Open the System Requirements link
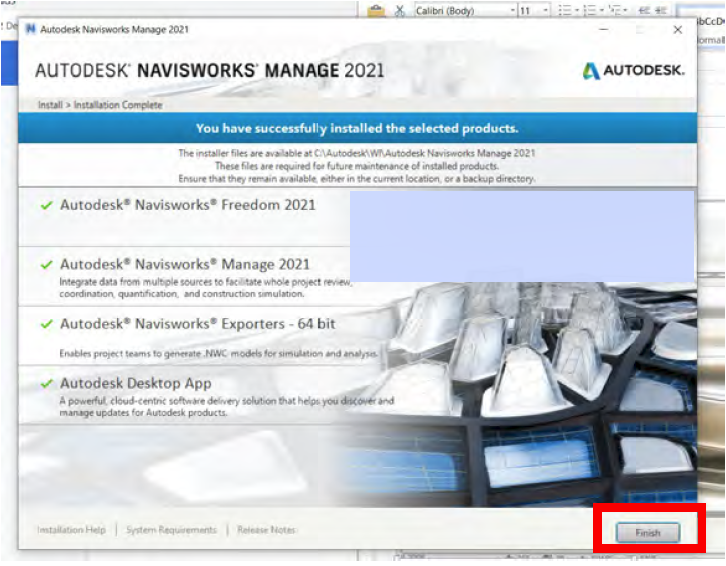Viewport: 726px width, 566px height. coord(171,529)
